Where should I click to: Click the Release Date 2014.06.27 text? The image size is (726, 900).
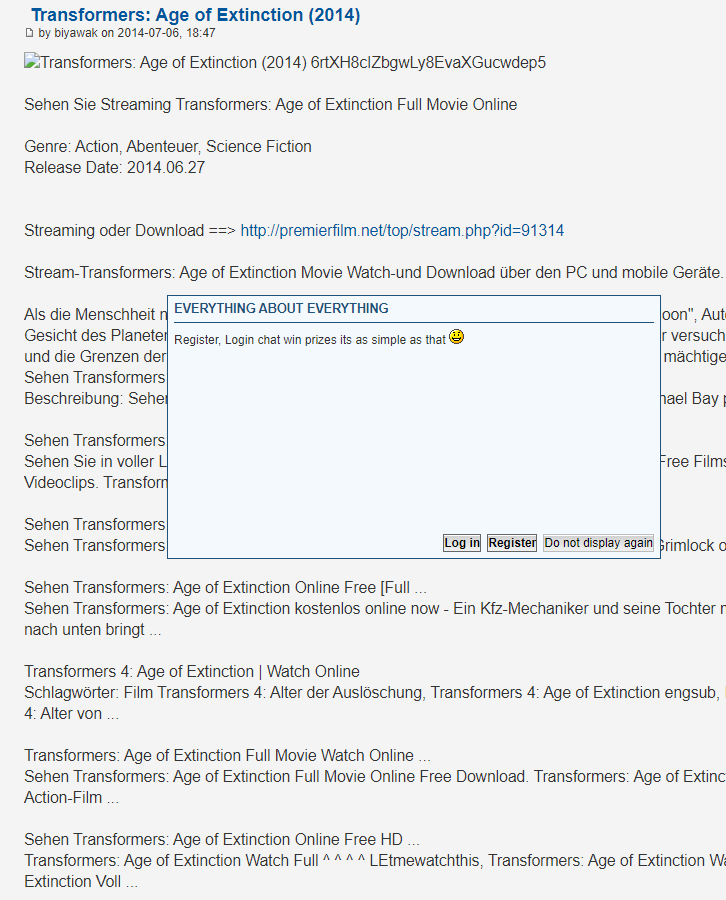114,168
